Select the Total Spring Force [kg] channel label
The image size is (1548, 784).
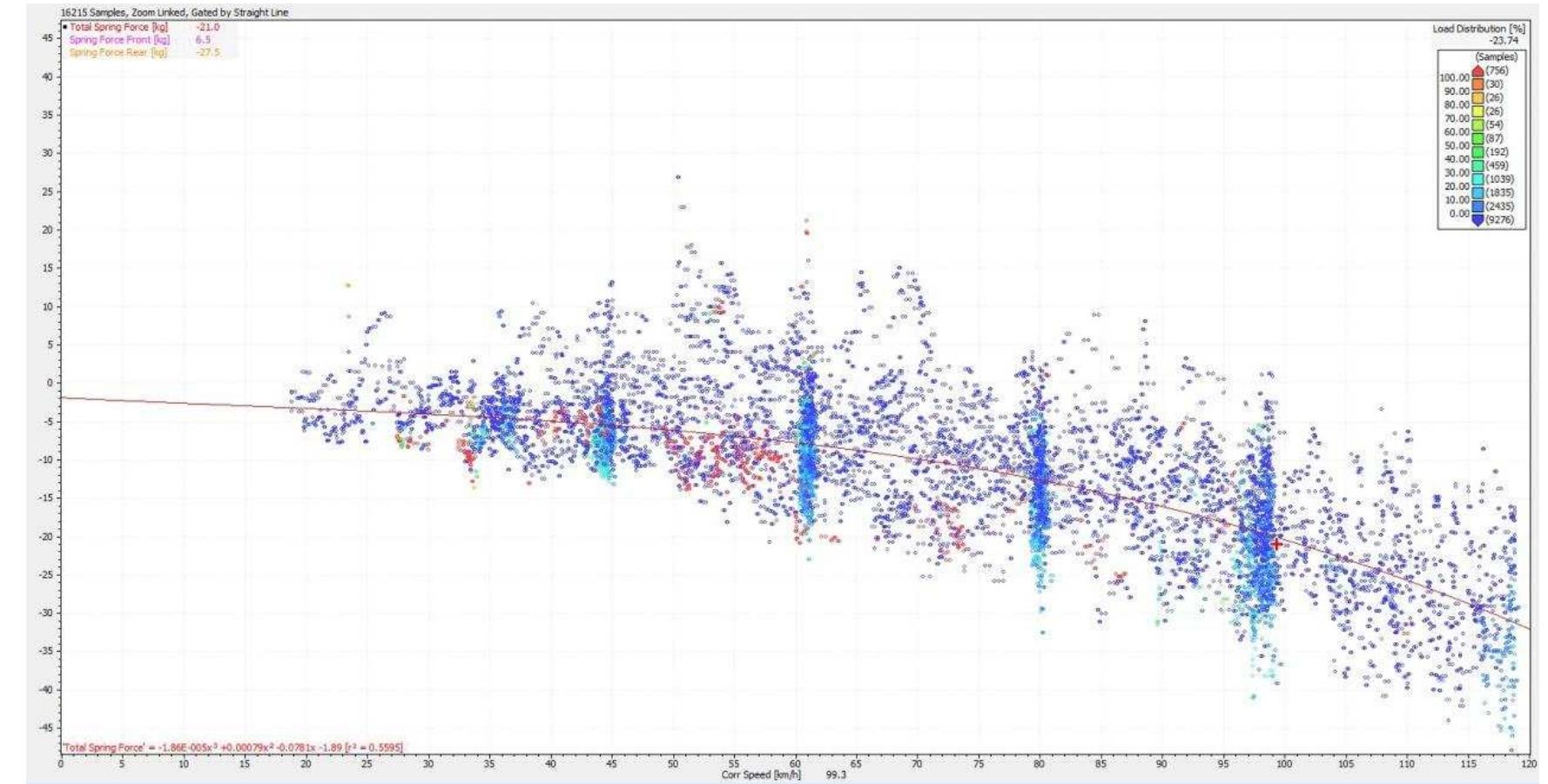point(118,27)
